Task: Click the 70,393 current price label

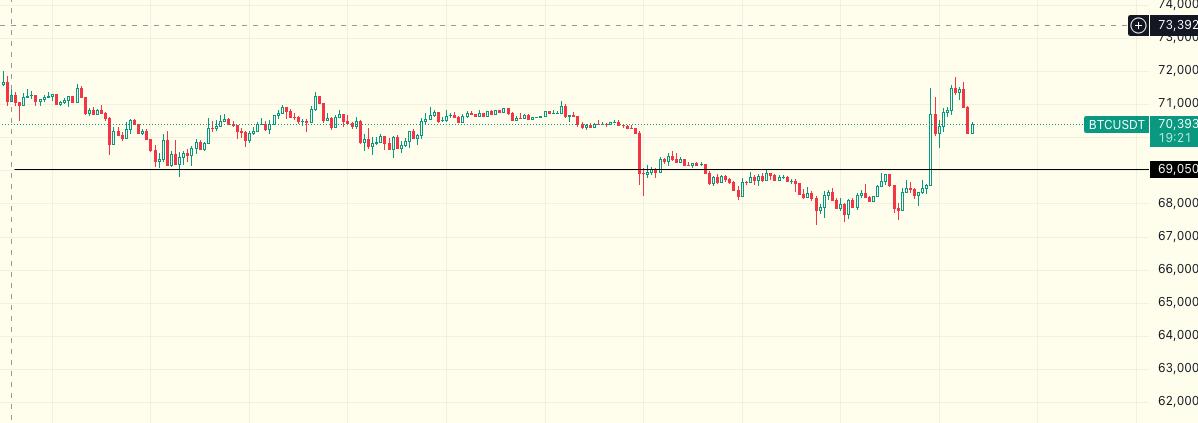Action: point(1176,124)
